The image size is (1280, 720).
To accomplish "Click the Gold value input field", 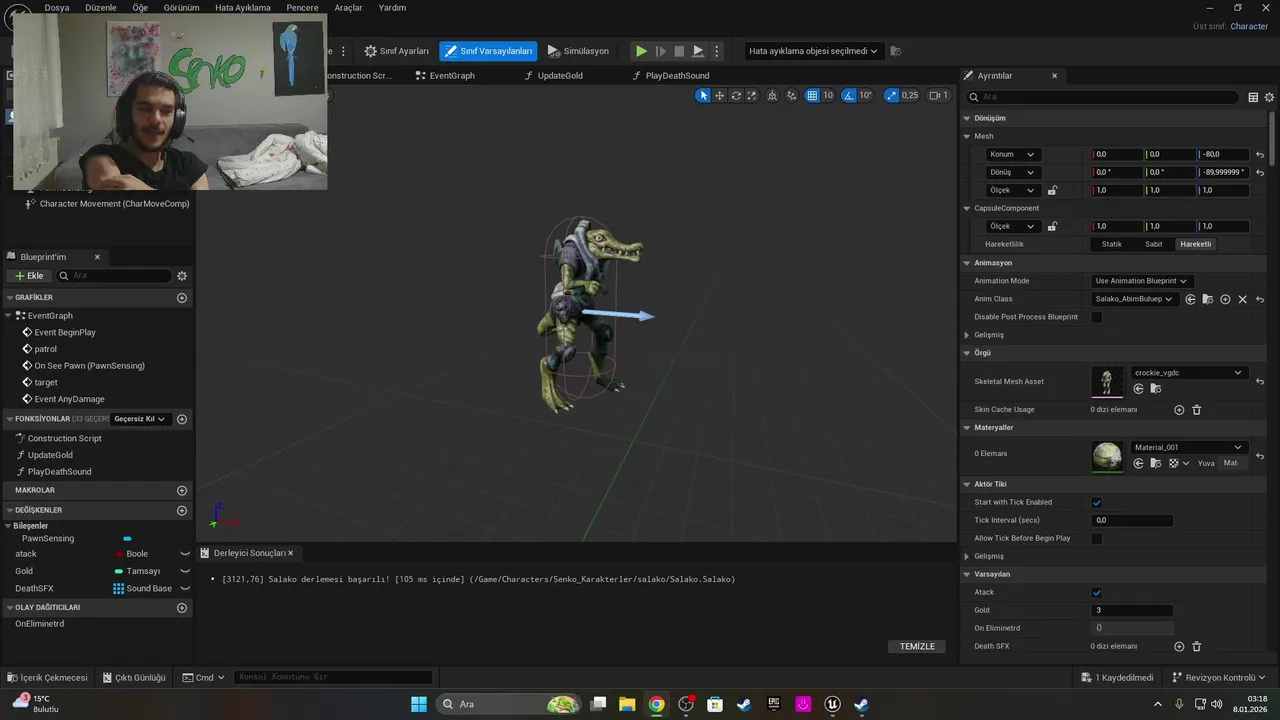I will [x=1132, y=610].
